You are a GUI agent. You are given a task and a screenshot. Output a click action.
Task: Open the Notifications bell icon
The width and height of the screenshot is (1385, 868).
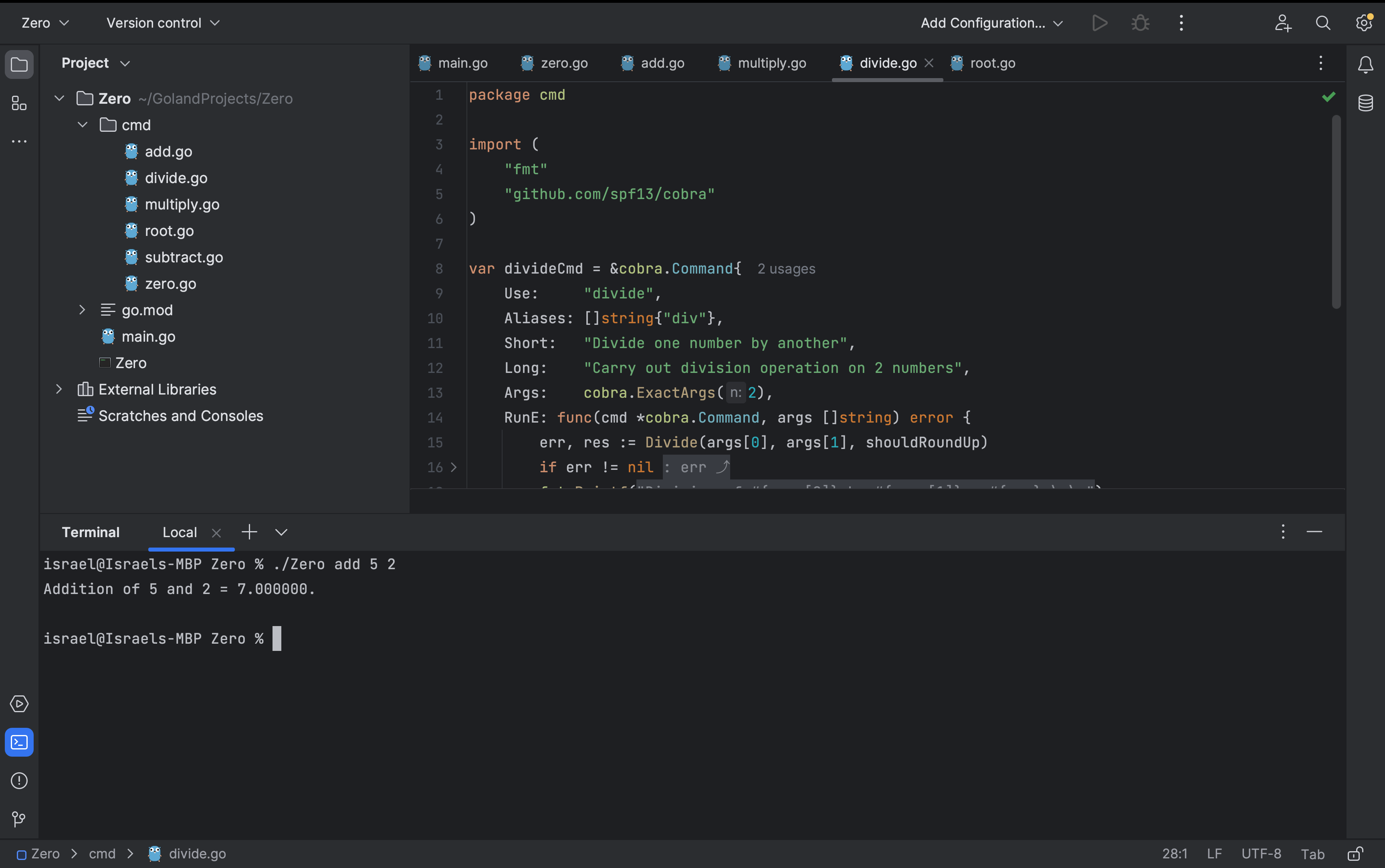click(x=1364, y=64)
